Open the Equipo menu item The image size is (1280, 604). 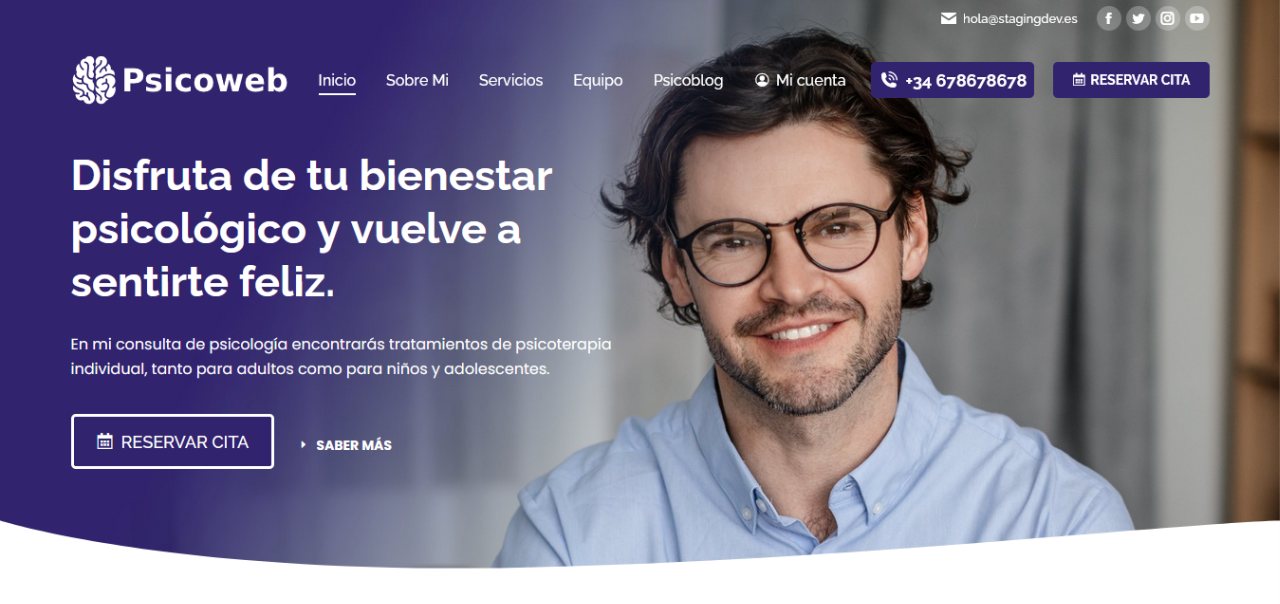click(x=598, y=80)
